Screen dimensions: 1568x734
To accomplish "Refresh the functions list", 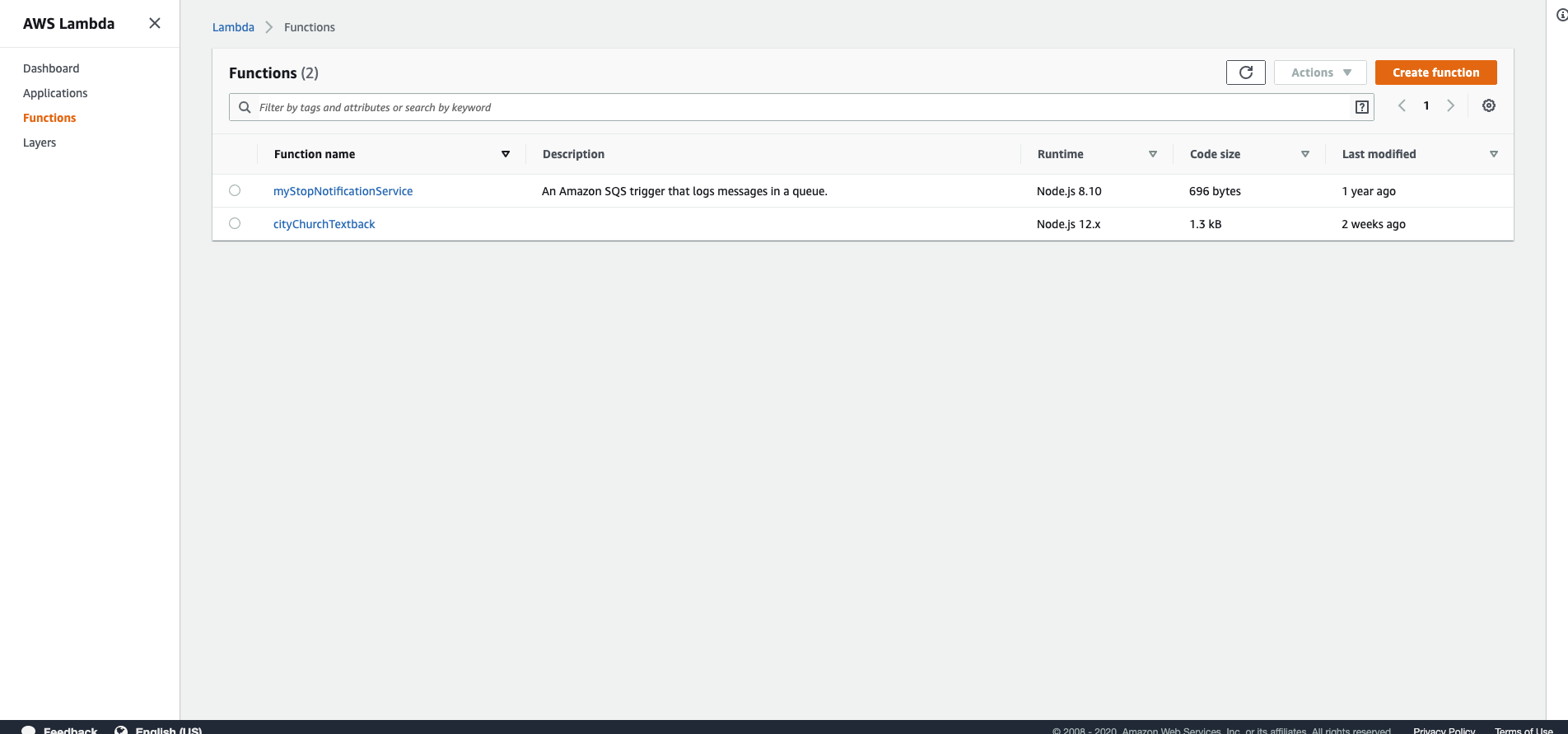I will tap(1246, 72).
